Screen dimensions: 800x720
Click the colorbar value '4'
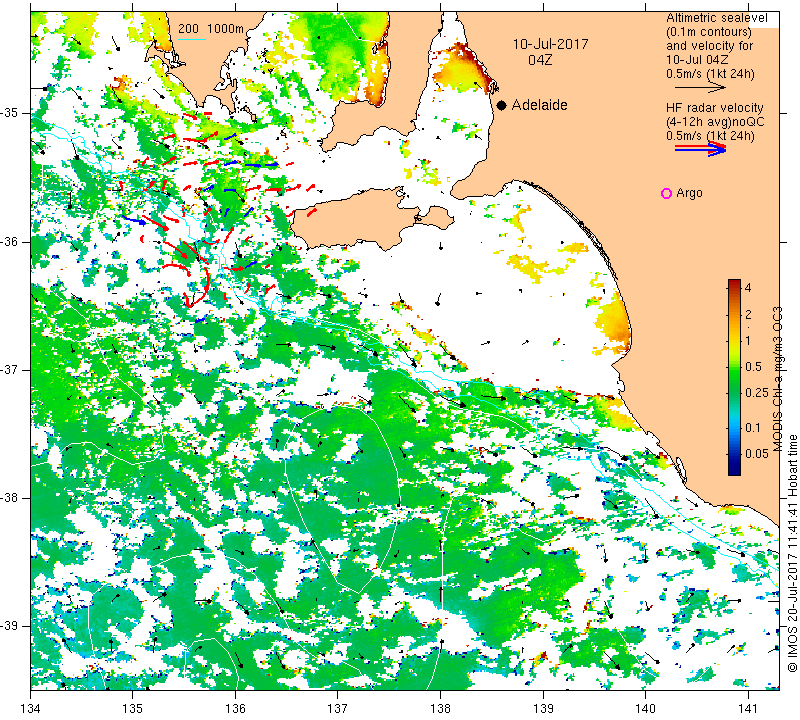point(748,288)
